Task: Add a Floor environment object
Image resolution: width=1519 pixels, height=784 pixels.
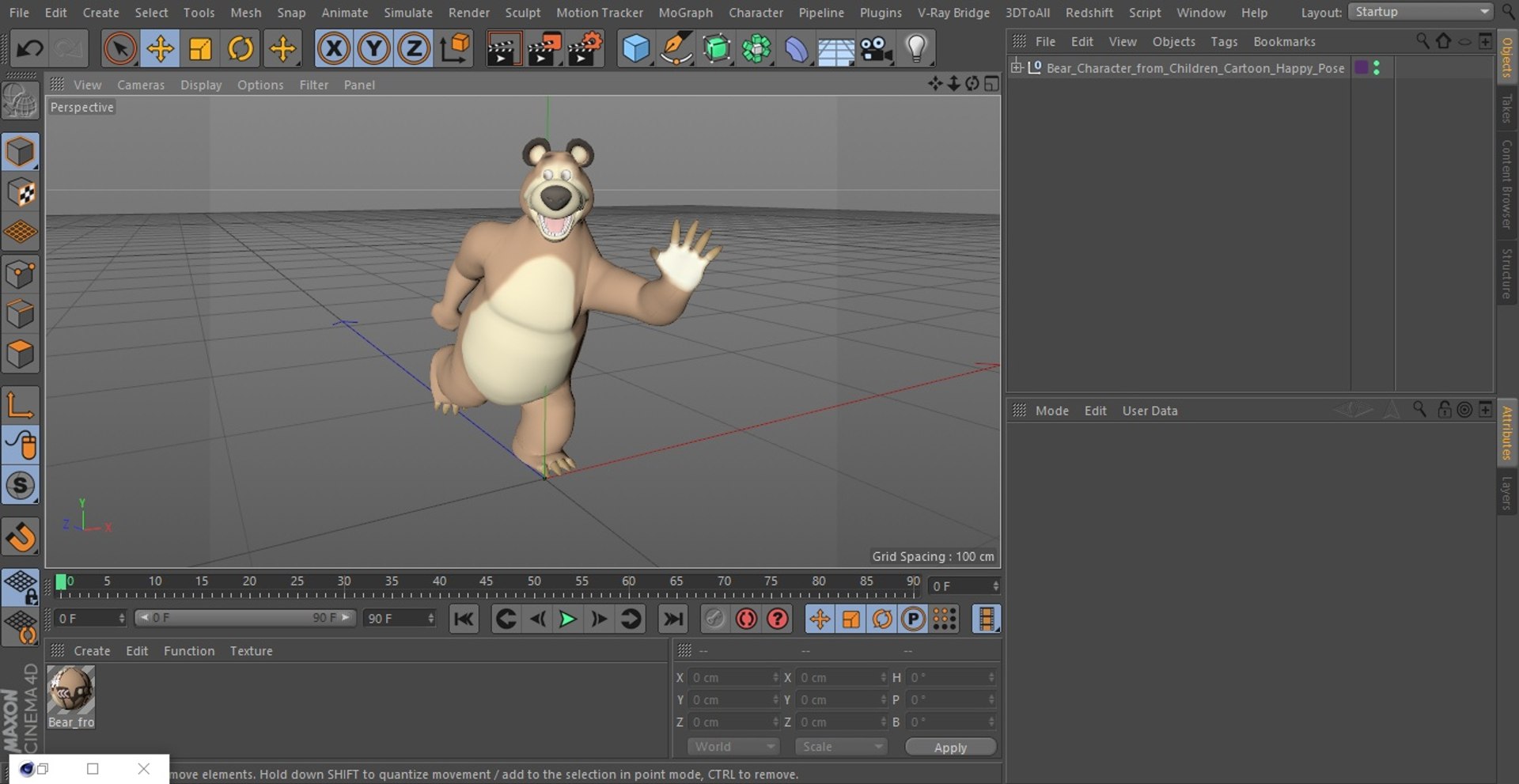Action: pos(836,49)
